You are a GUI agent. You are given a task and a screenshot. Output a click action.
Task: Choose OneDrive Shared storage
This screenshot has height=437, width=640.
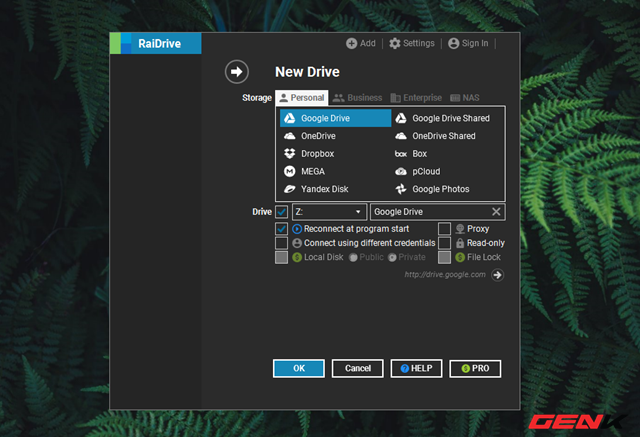tap(447, 136)
